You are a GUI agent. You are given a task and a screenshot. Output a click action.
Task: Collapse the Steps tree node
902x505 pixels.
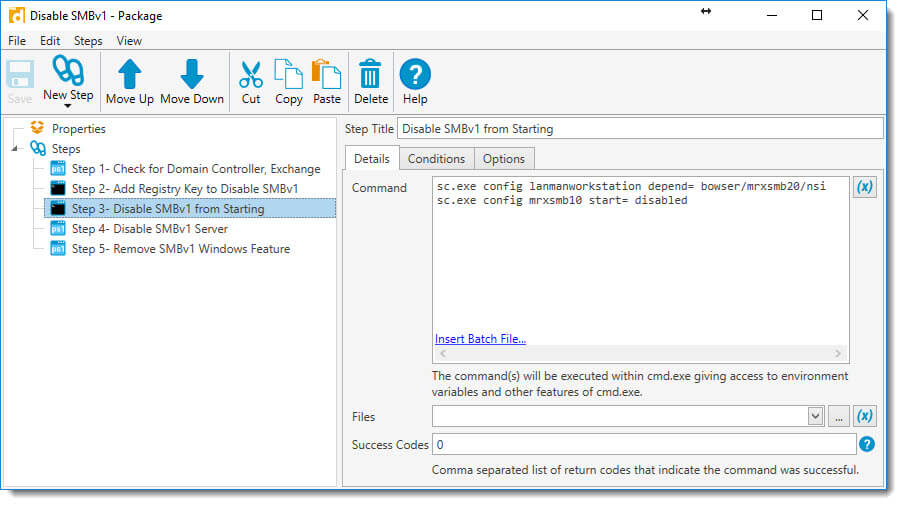(14, 149)
